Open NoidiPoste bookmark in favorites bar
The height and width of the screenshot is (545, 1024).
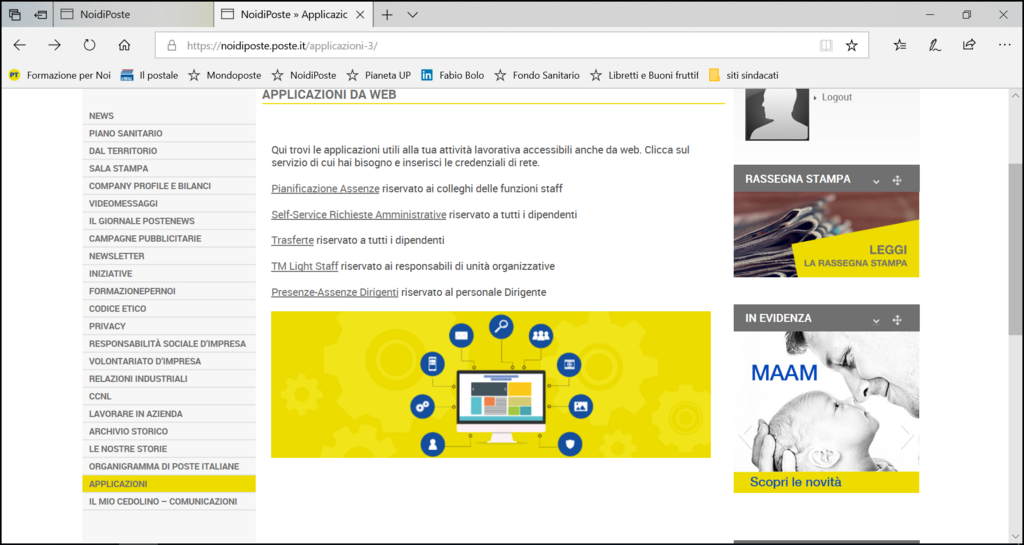point(304,75)
